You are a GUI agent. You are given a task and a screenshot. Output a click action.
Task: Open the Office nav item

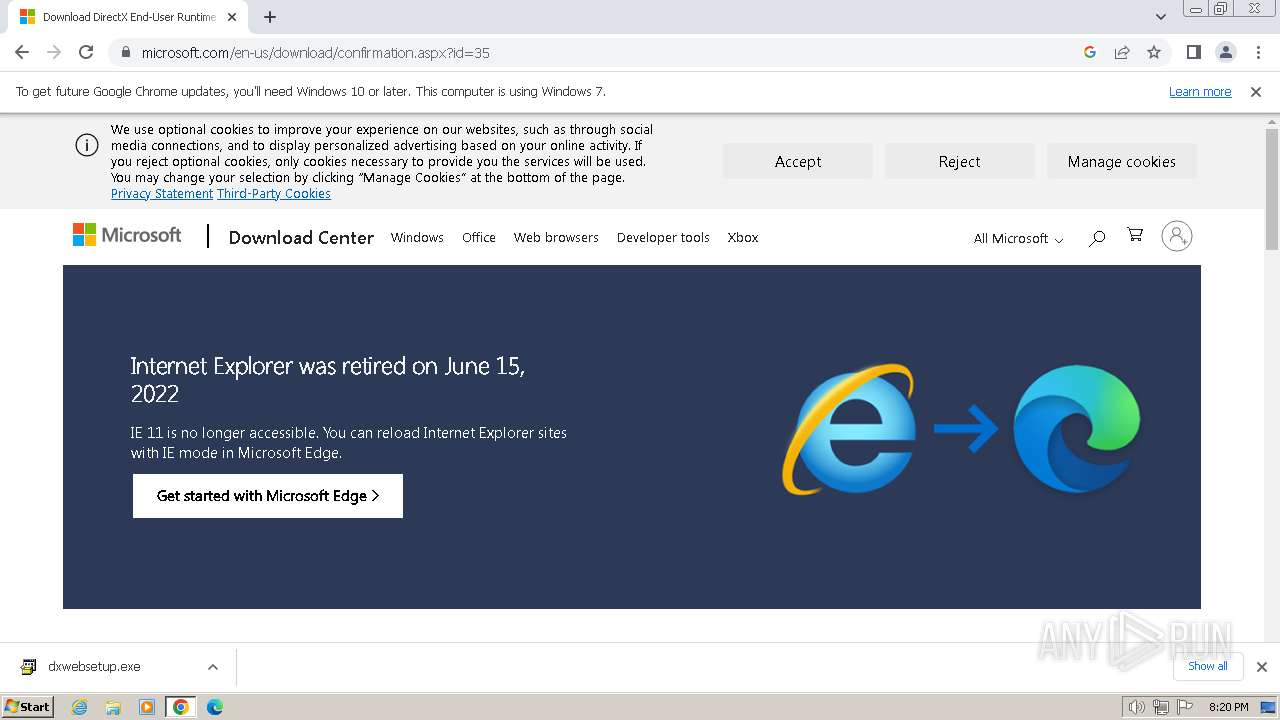point(479,237)
